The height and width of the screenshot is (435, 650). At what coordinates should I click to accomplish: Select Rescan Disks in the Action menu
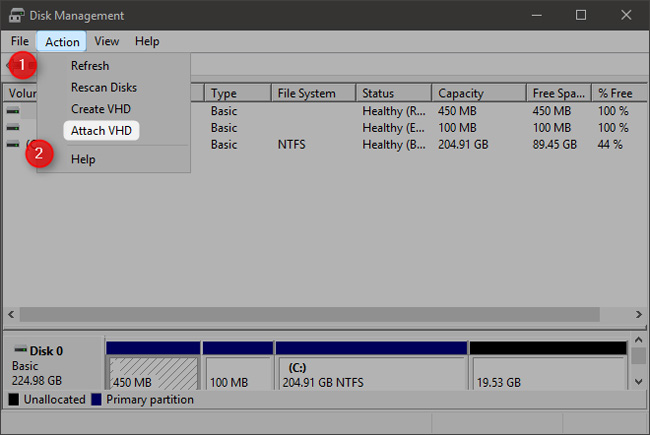[x=103, y=87]
